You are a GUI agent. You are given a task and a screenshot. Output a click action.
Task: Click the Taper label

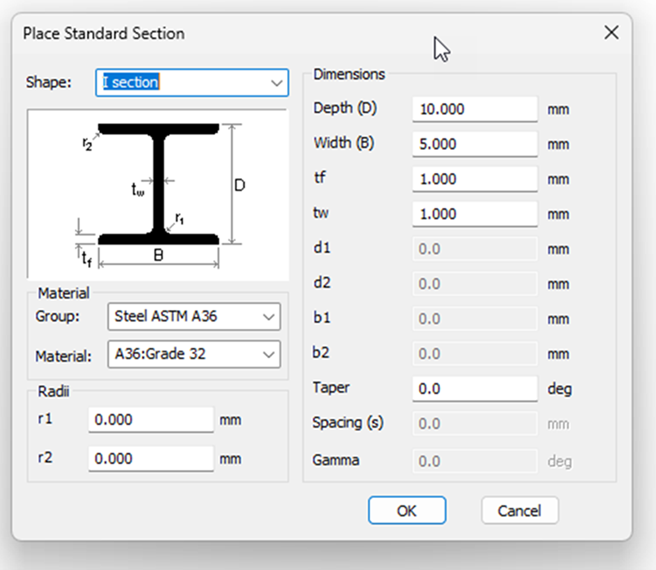[331, 388]
